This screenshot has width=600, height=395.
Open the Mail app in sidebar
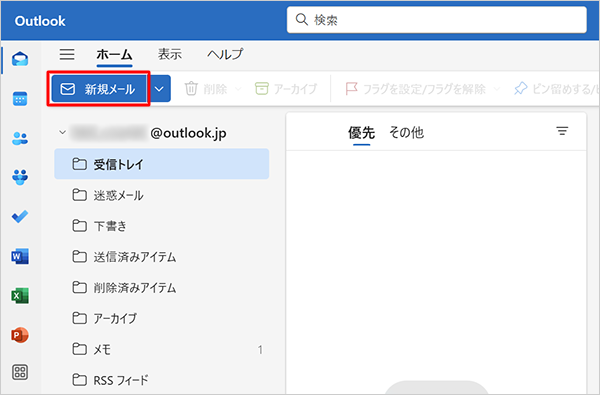pyautogui.click(x=20, y=59)
